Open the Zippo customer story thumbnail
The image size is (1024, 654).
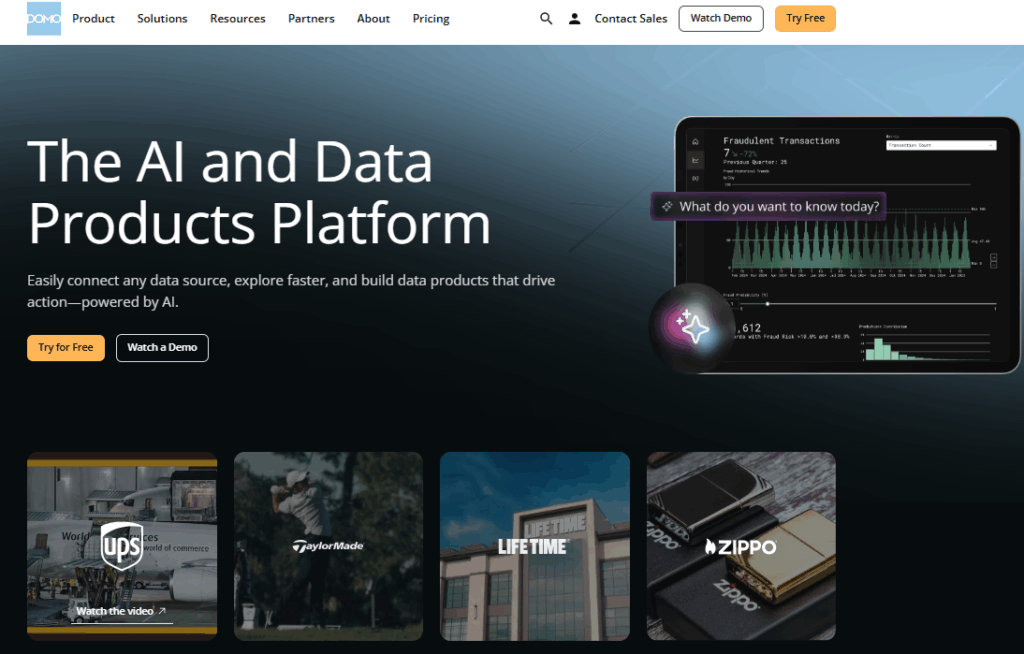point(741,546)
